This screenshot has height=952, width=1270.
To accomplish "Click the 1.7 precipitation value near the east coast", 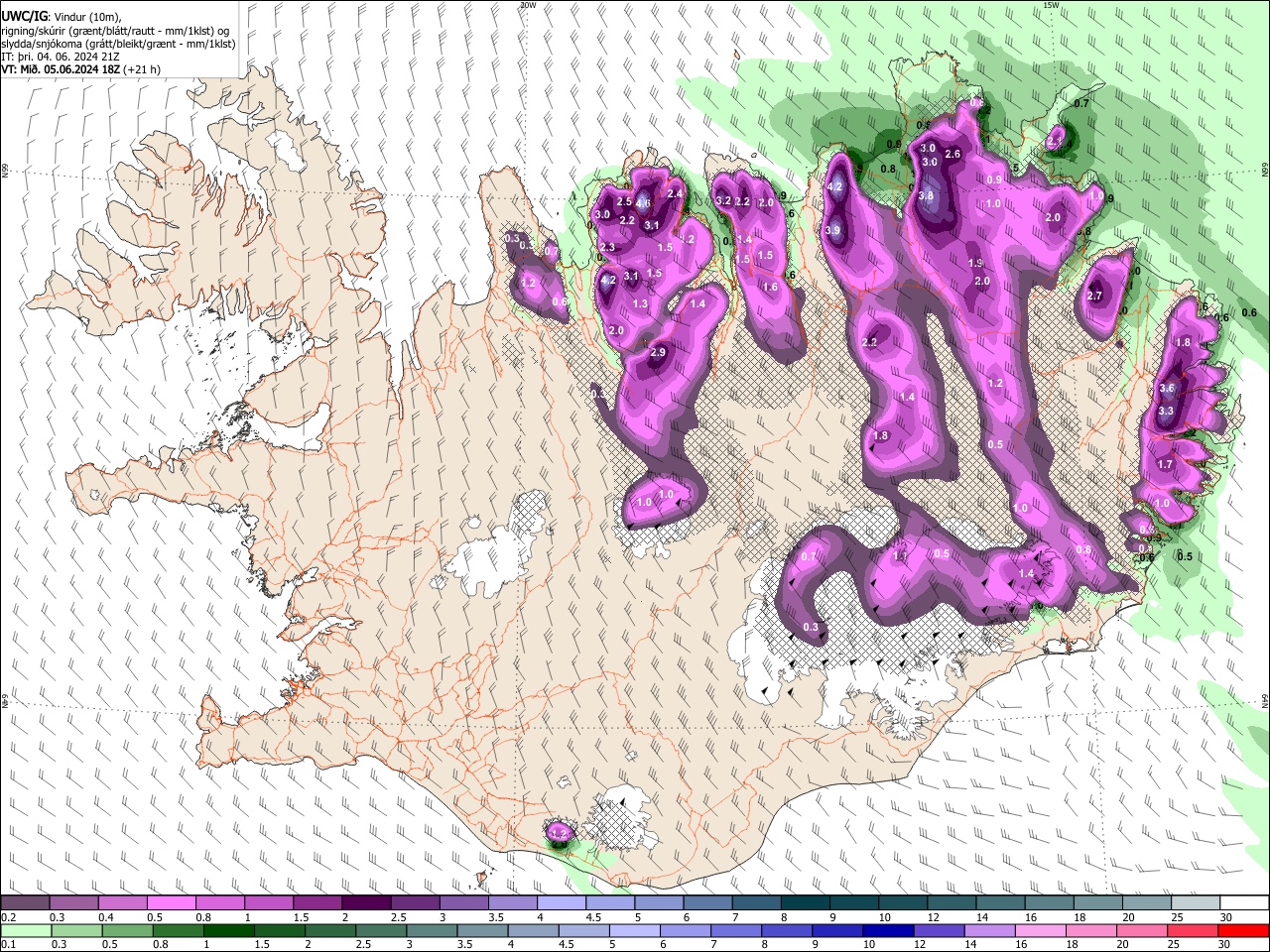I will coord(1166,464).
